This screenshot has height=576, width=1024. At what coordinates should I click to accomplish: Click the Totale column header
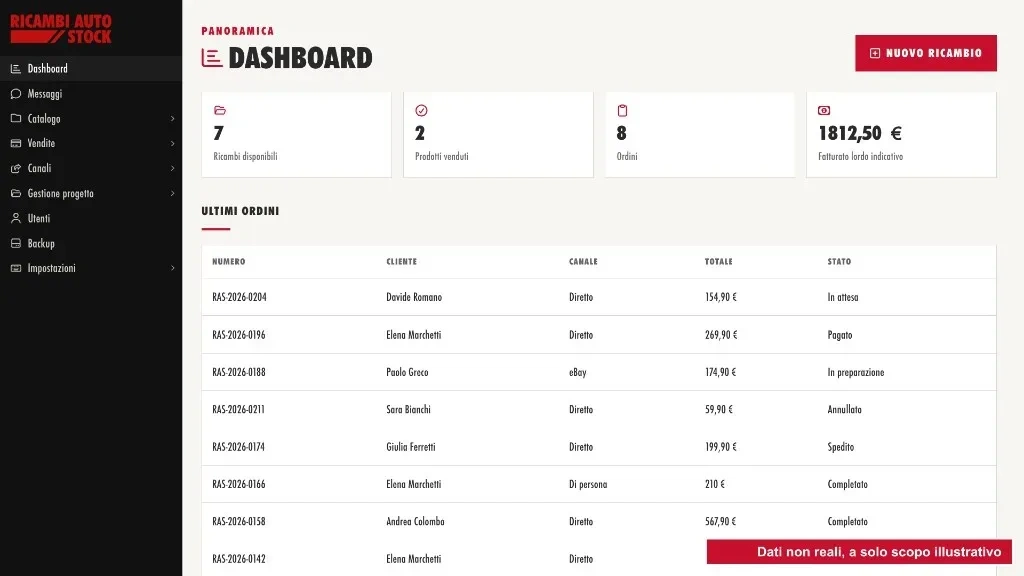(x=718, y=261)
